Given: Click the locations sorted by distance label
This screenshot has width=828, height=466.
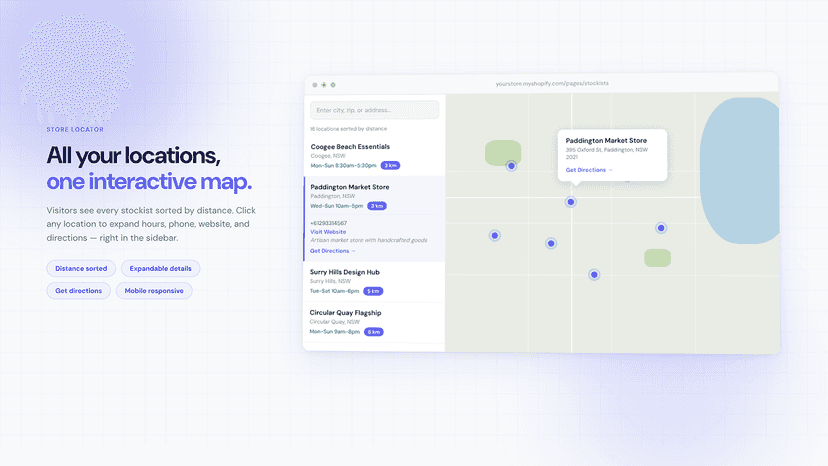Looking at the screenshot, I should pos(349,129).
